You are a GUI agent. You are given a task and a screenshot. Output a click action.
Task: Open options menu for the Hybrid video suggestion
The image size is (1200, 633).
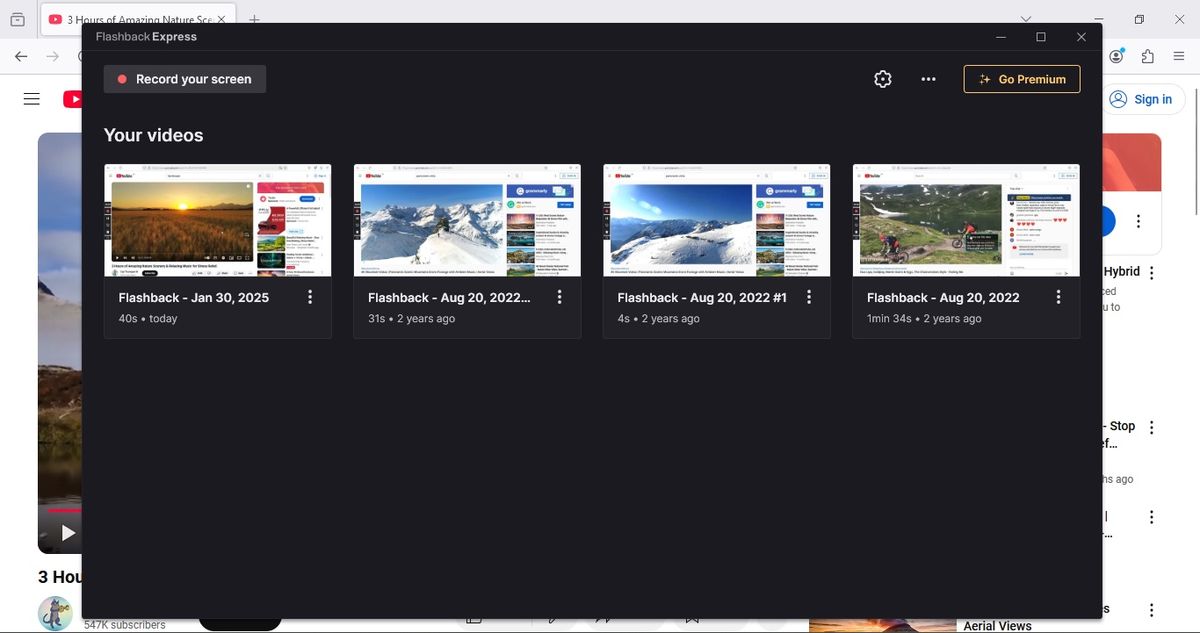(1151, 272)
